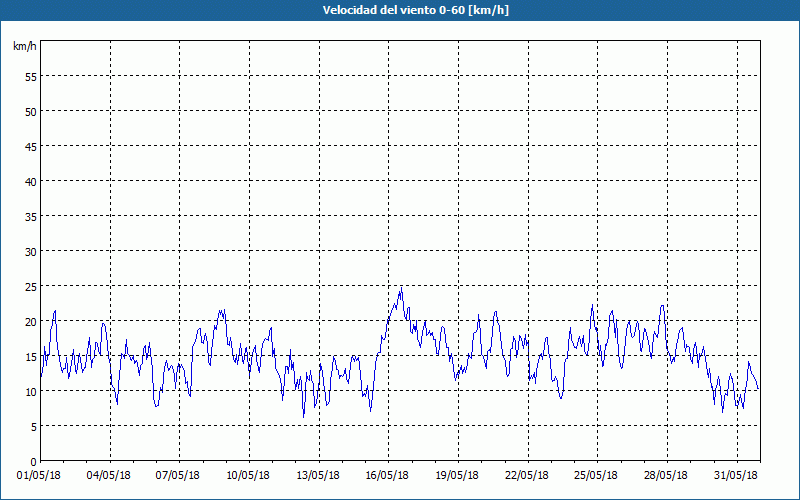Click the highest wind speed peak near 16/05/18

click(402, 289)
